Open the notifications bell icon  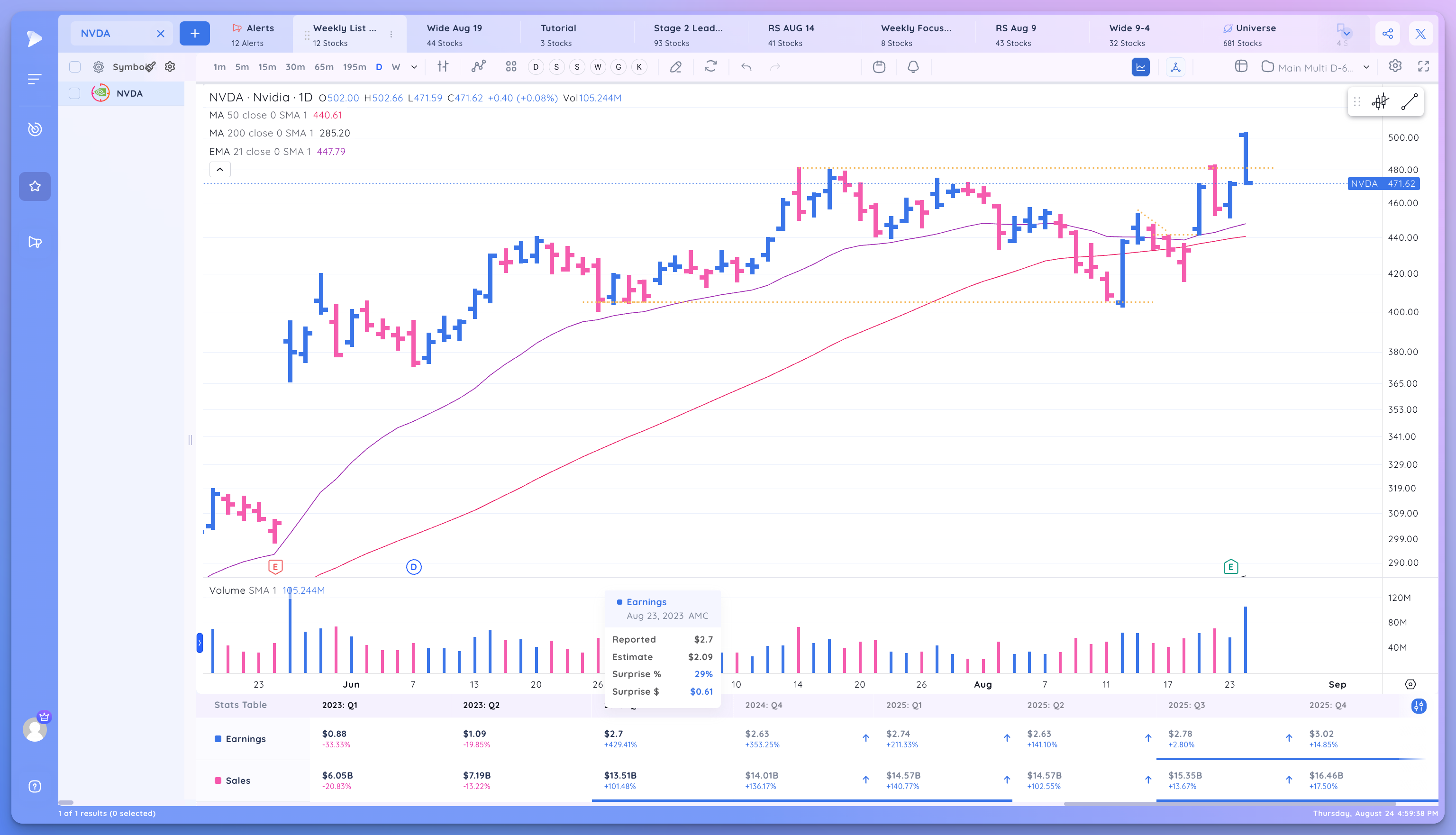912,67
